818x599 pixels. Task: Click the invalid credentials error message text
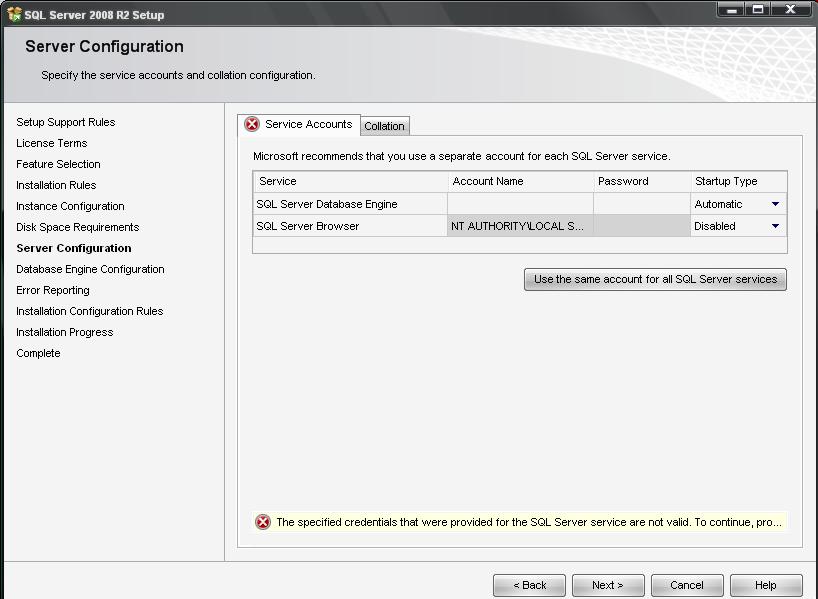(x=529, y=522)
